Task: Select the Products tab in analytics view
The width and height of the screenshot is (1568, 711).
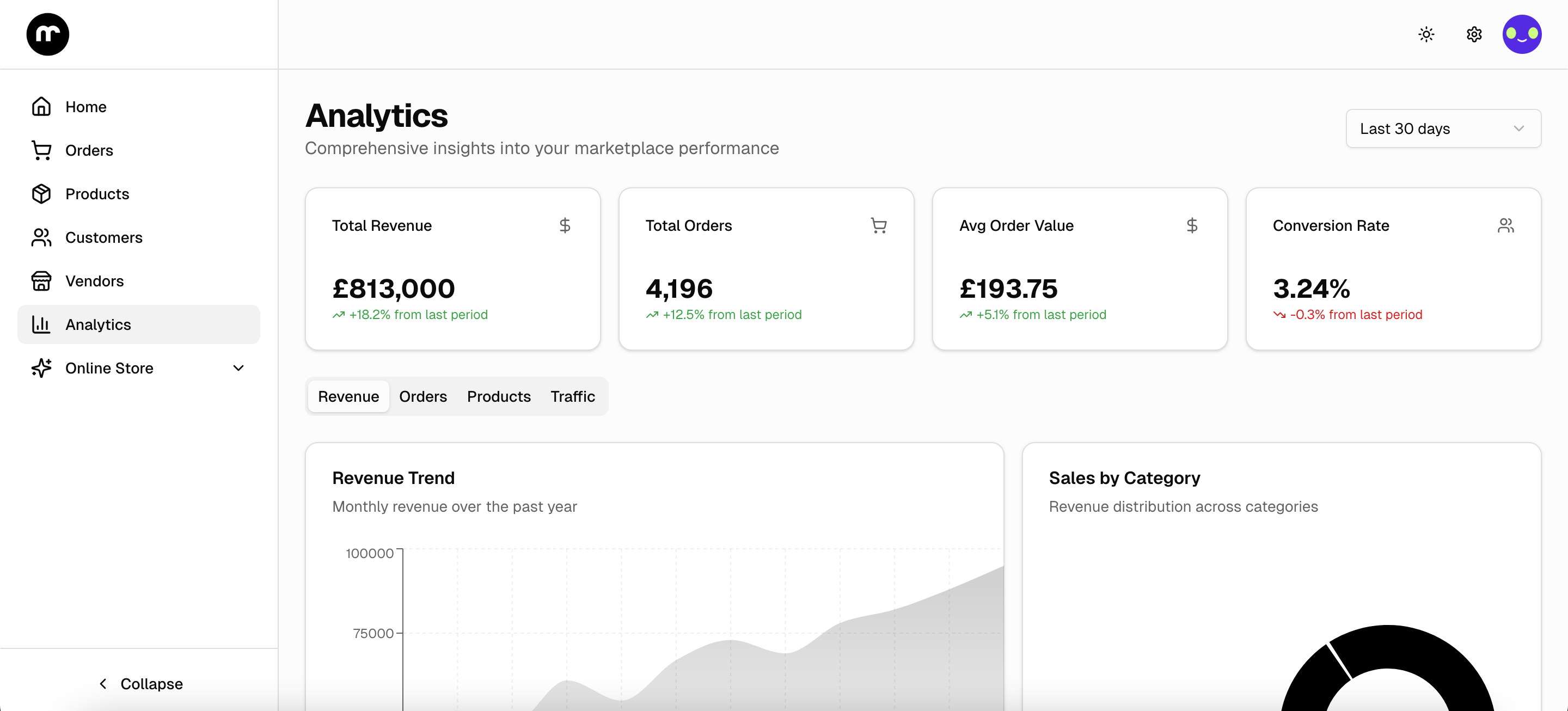Action: (499, 396)
